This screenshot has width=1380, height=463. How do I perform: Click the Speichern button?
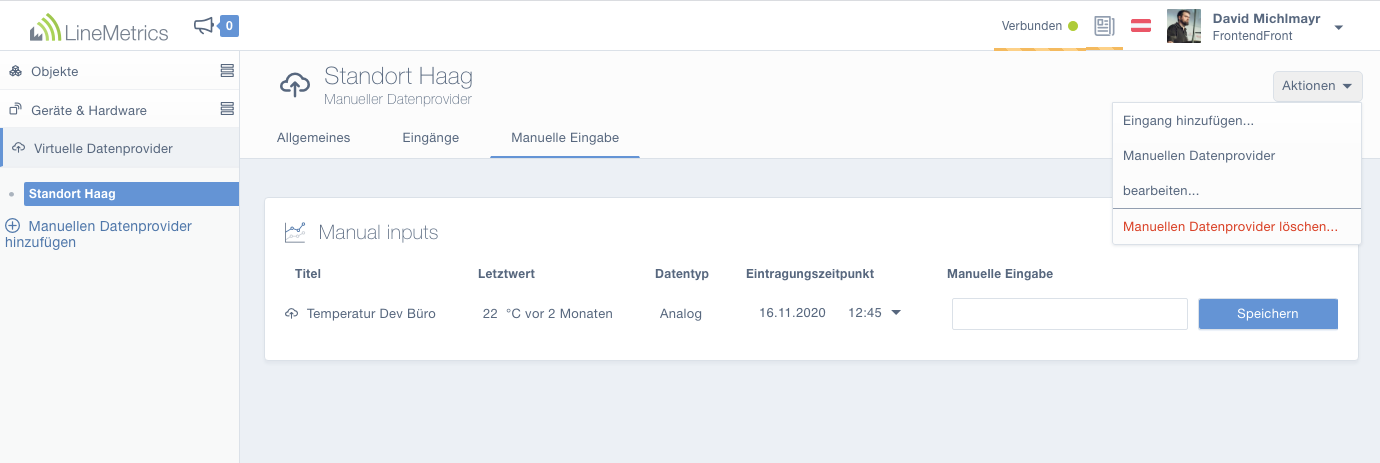point(1268,313)
